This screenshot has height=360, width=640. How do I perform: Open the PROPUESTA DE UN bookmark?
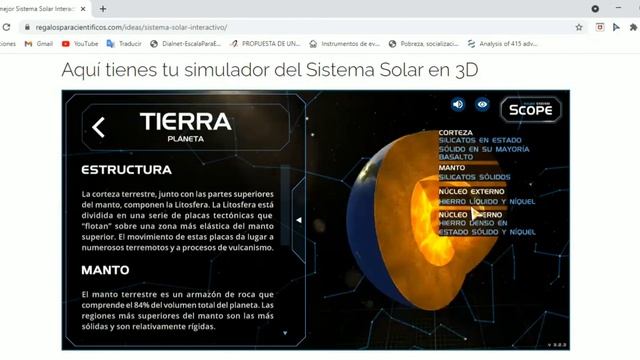coord(265,44)
